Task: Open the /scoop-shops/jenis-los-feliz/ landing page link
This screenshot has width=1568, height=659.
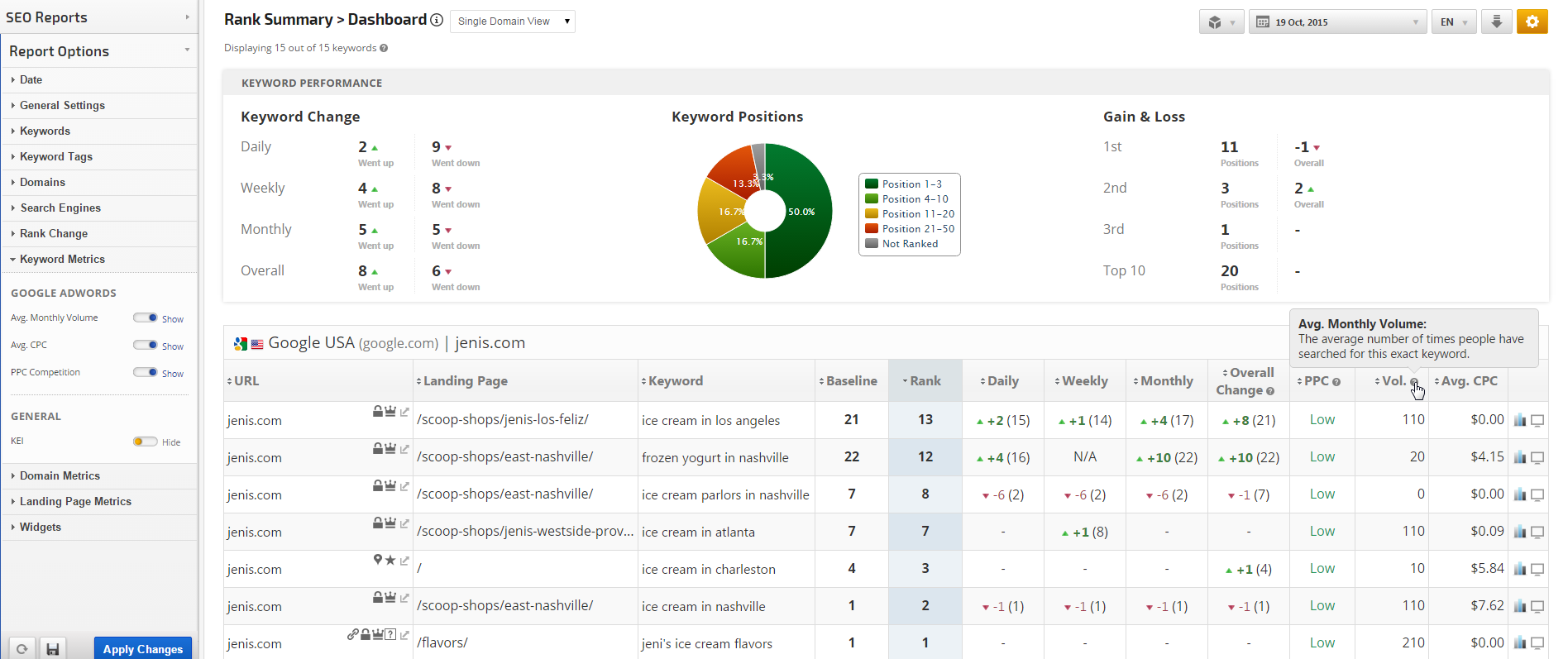Action: click(x=503, y=419)
